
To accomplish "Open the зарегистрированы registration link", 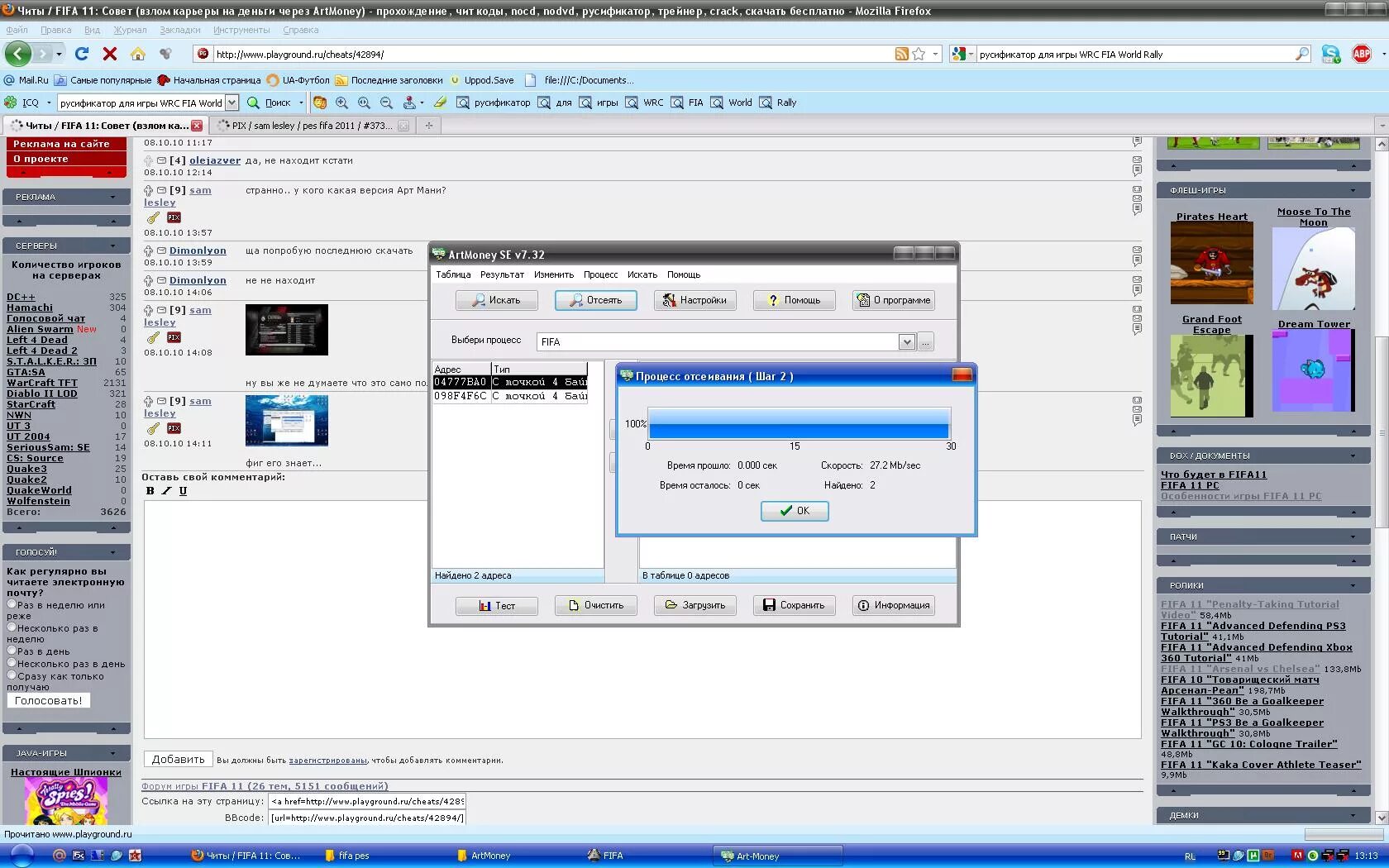I will pos(328,761).
